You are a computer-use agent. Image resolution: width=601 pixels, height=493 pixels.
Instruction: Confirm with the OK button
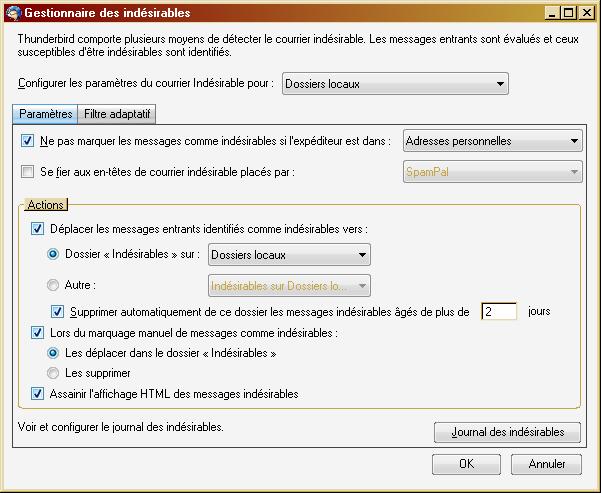point(466,464)
